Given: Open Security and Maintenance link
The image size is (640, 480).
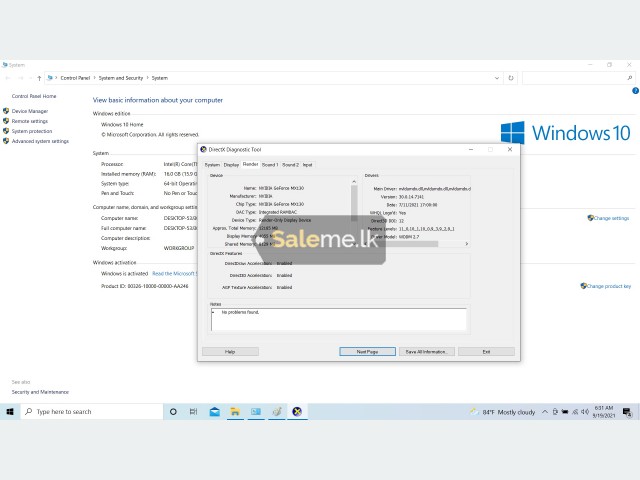Looking at the screenshot, I should click(x=40, y=392).
